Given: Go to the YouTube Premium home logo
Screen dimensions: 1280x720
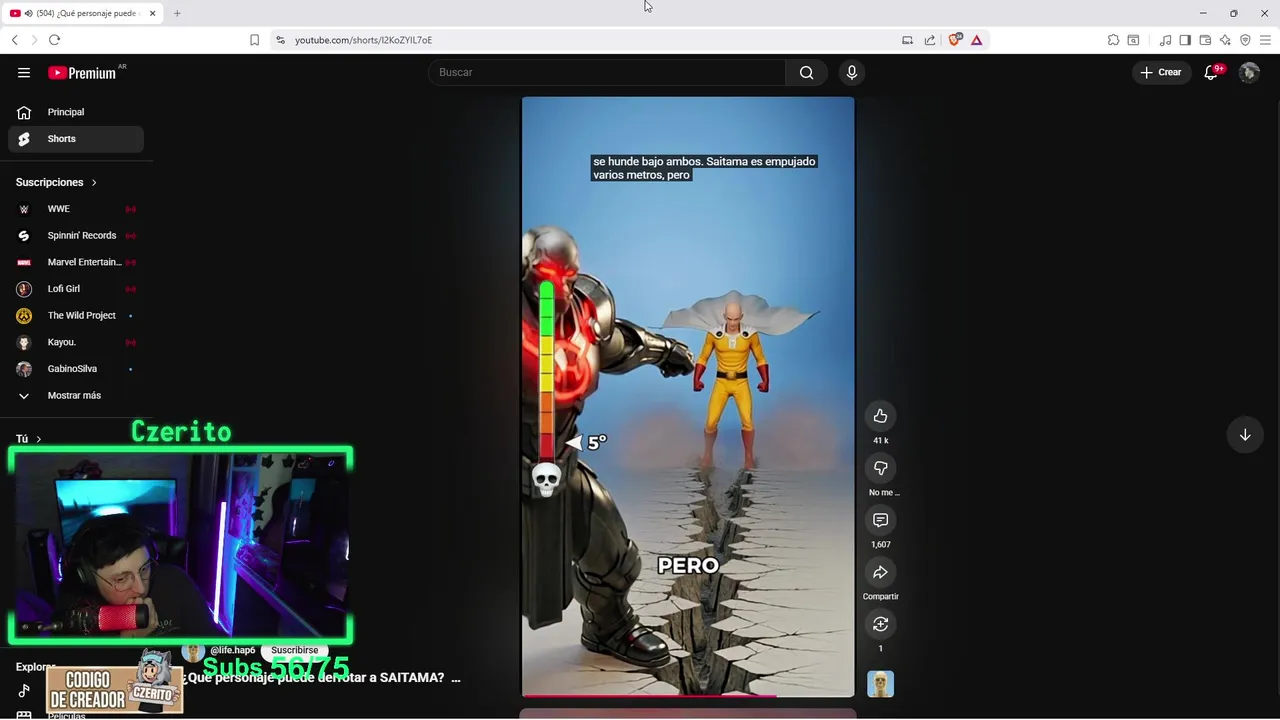Looking at the screenshot, I should coord(83,73).
